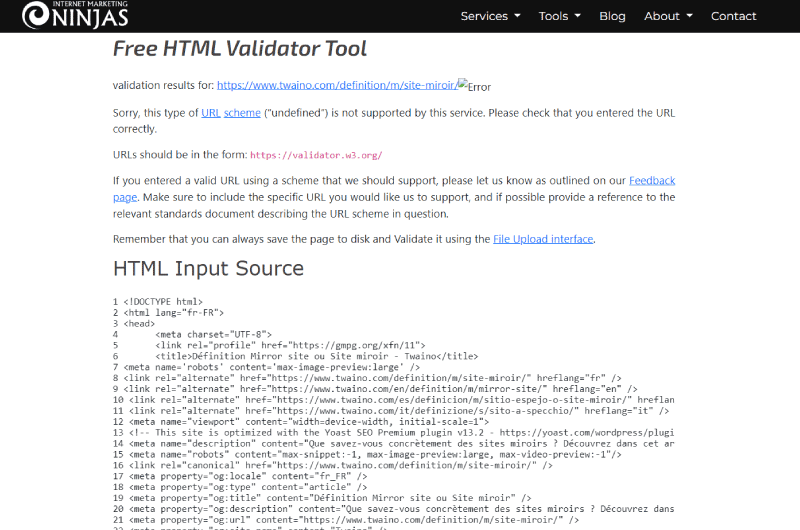This screenshot has height=530, width=800.
Task: Click the og:description meta source line
Action: click(393, 509)
